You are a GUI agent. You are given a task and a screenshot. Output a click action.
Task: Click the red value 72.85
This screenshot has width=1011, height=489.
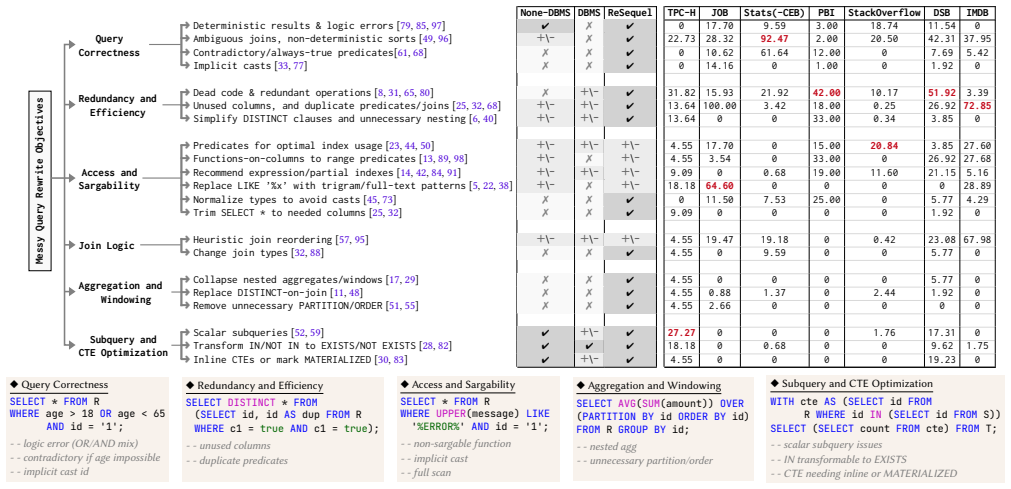[979, 106]
